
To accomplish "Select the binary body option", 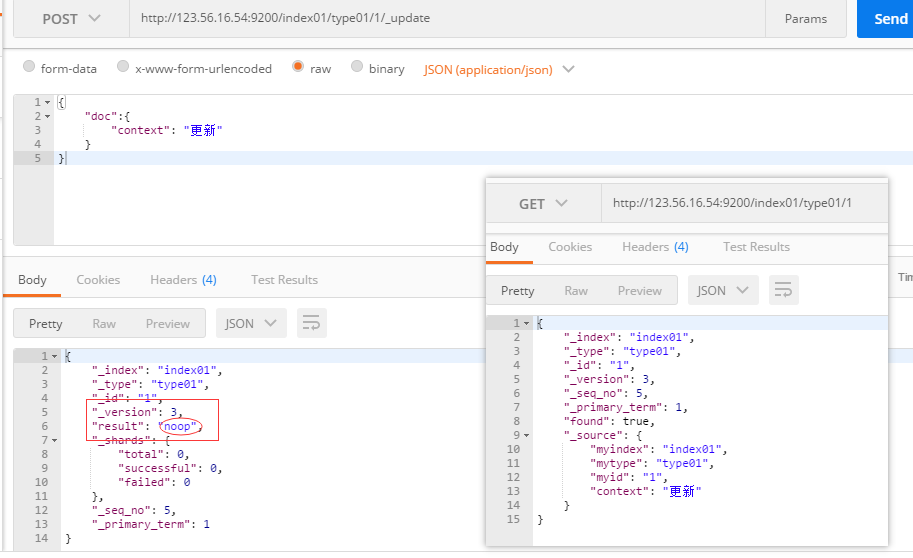I will [357, 66].
